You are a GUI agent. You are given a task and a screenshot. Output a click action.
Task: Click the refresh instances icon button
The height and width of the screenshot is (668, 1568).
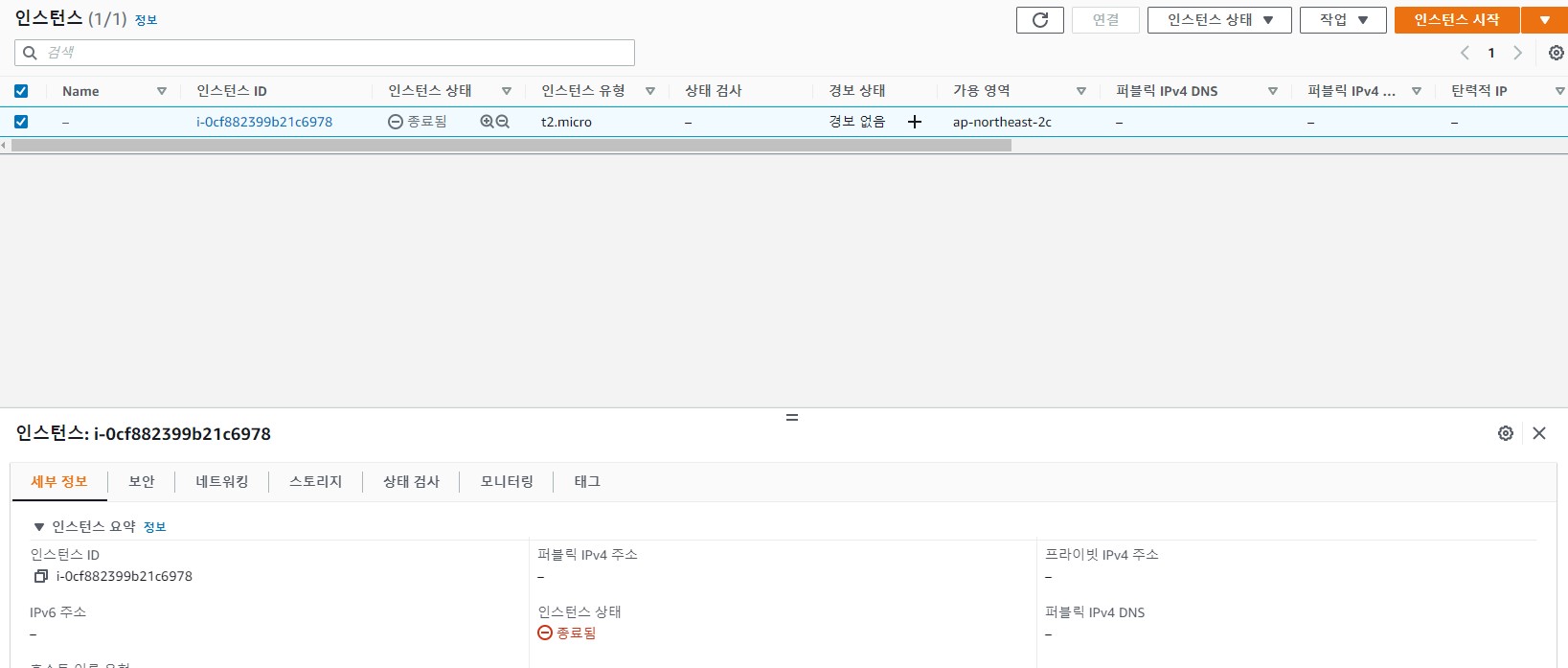1039,20
